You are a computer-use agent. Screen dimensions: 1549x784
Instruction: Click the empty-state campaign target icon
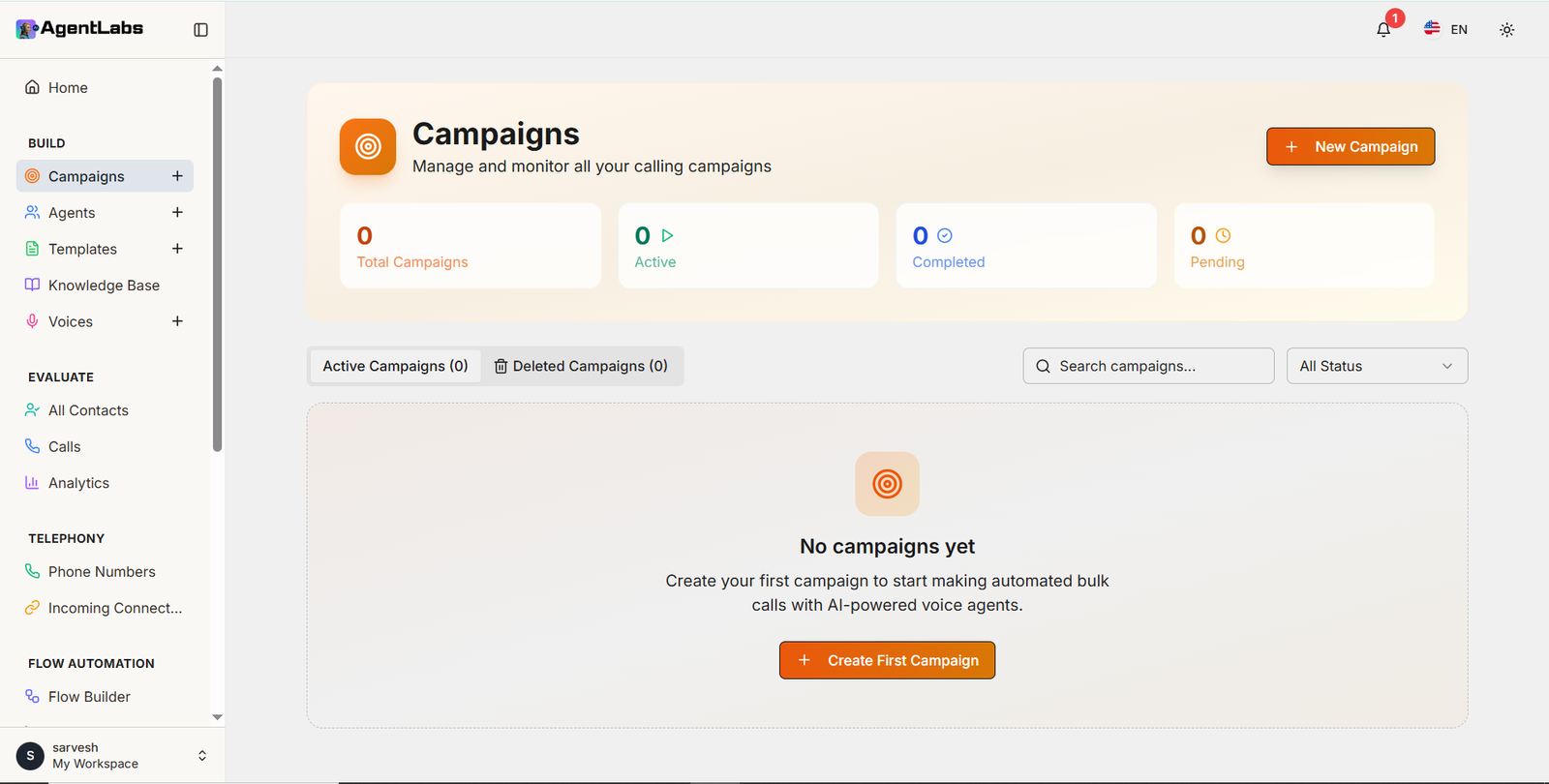(x=887, y=484)
